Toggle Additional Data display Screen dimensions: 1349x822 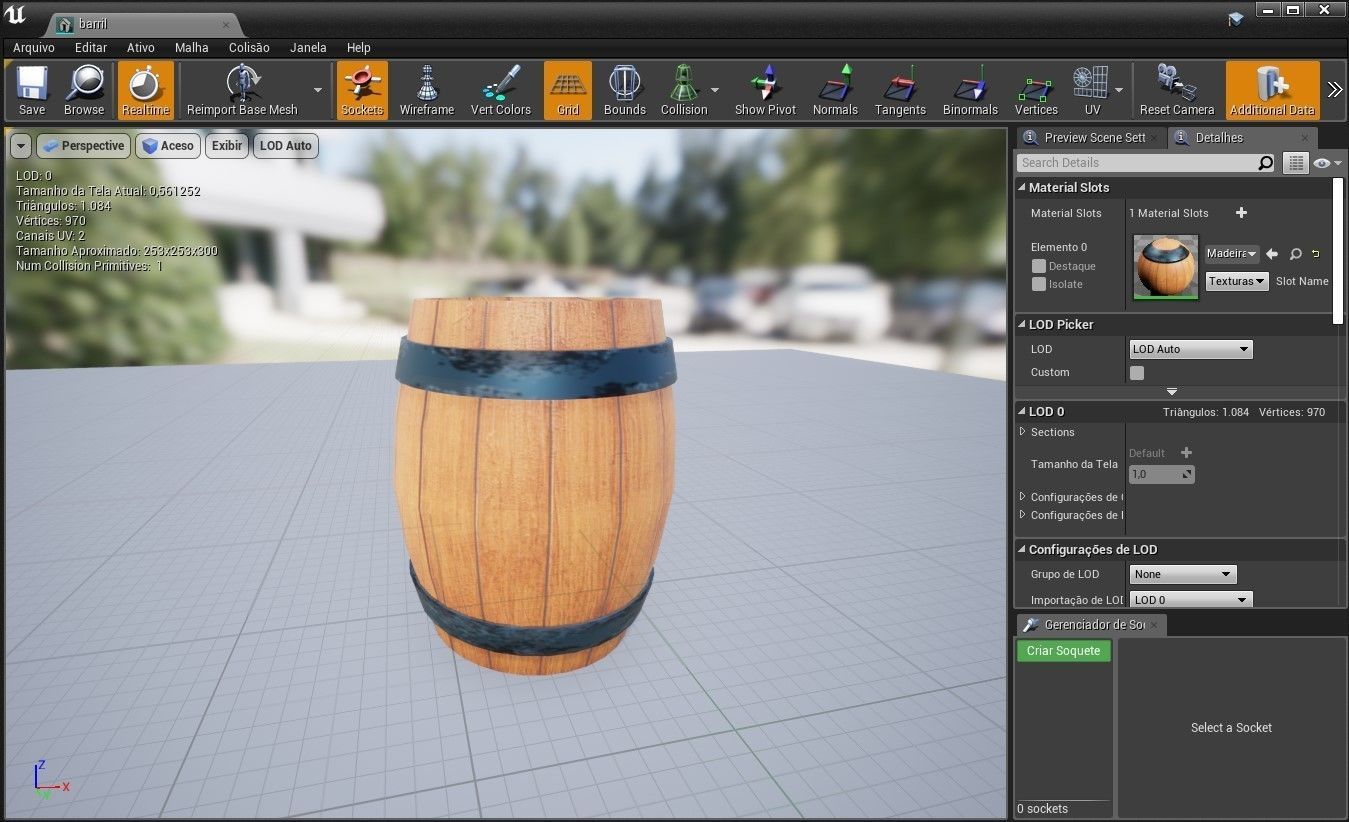pos(1272,90)
